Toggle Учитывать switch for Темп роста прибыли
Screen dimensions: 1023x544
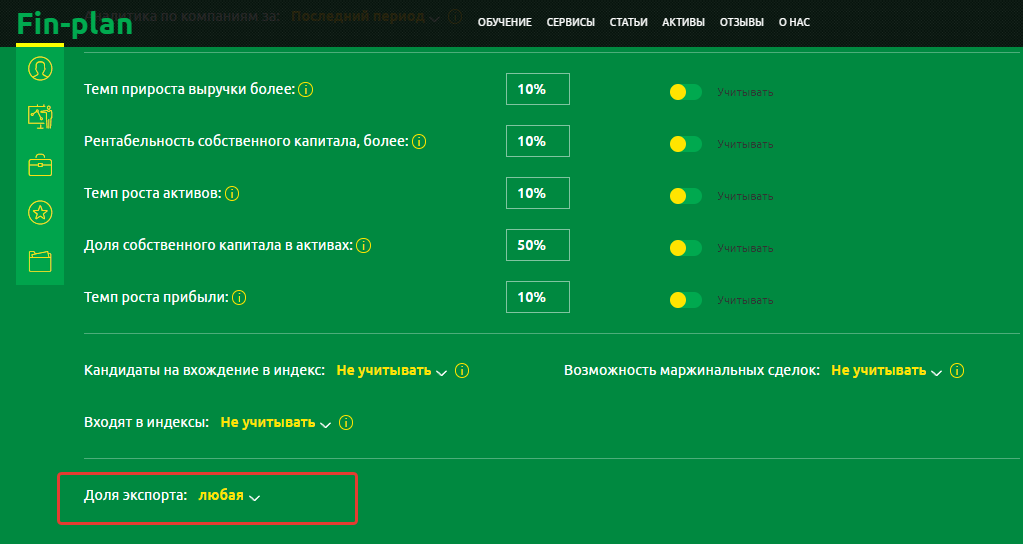685,300
